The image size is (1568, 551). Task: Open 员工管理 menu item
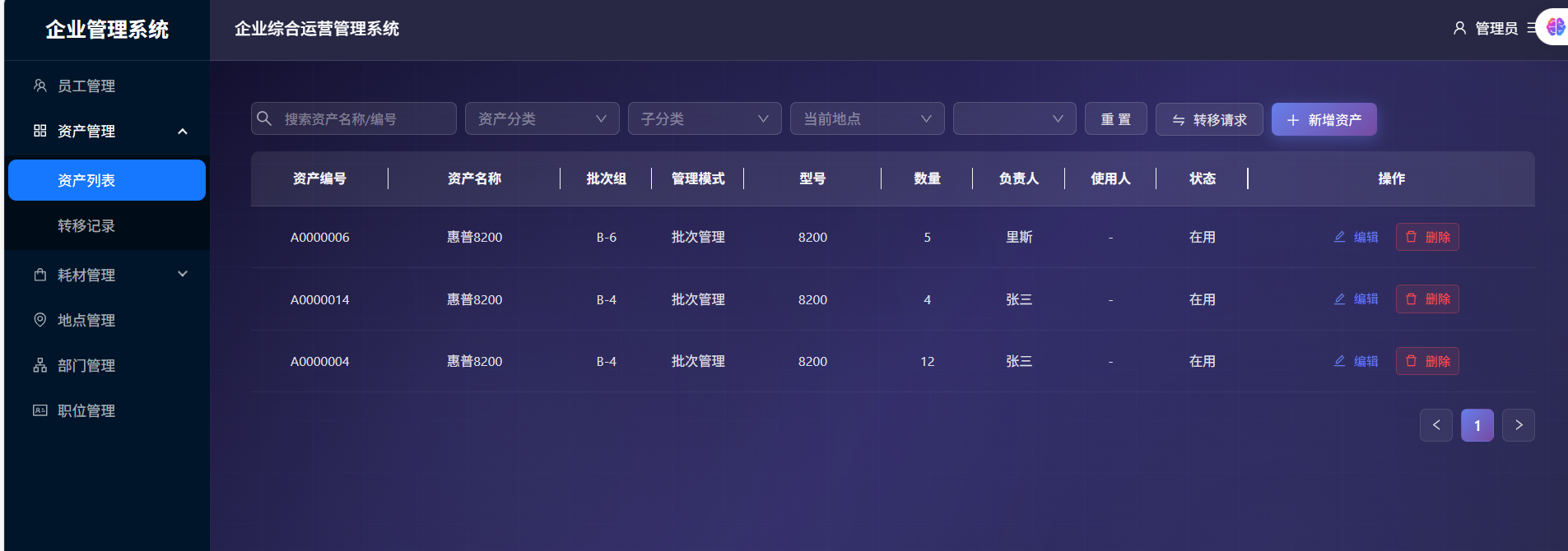pos(107,86)
